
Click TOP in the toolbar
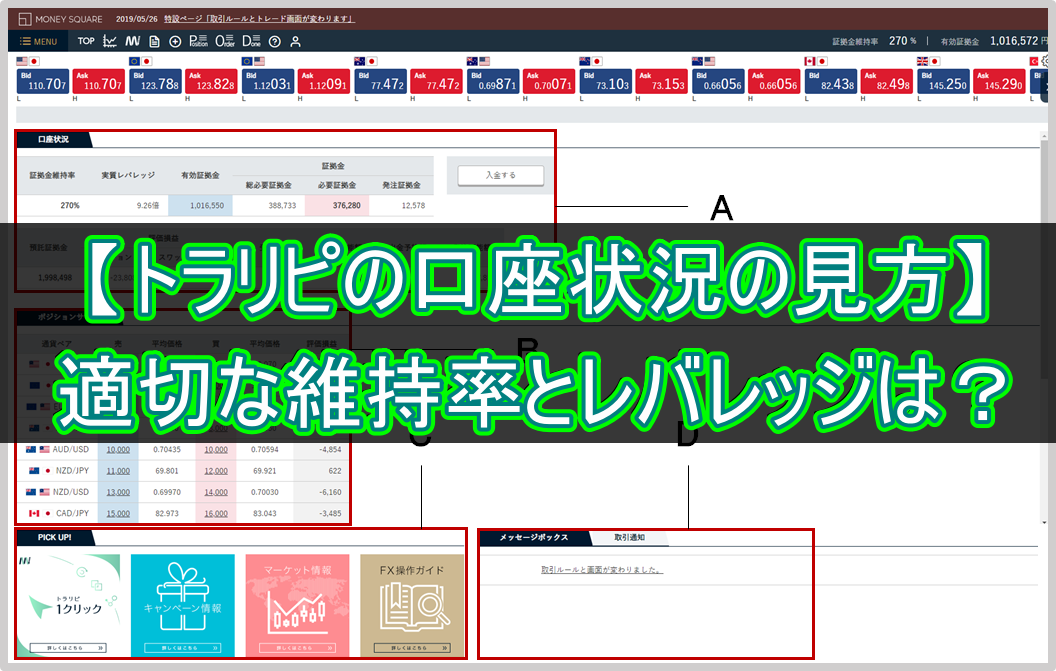86,41
